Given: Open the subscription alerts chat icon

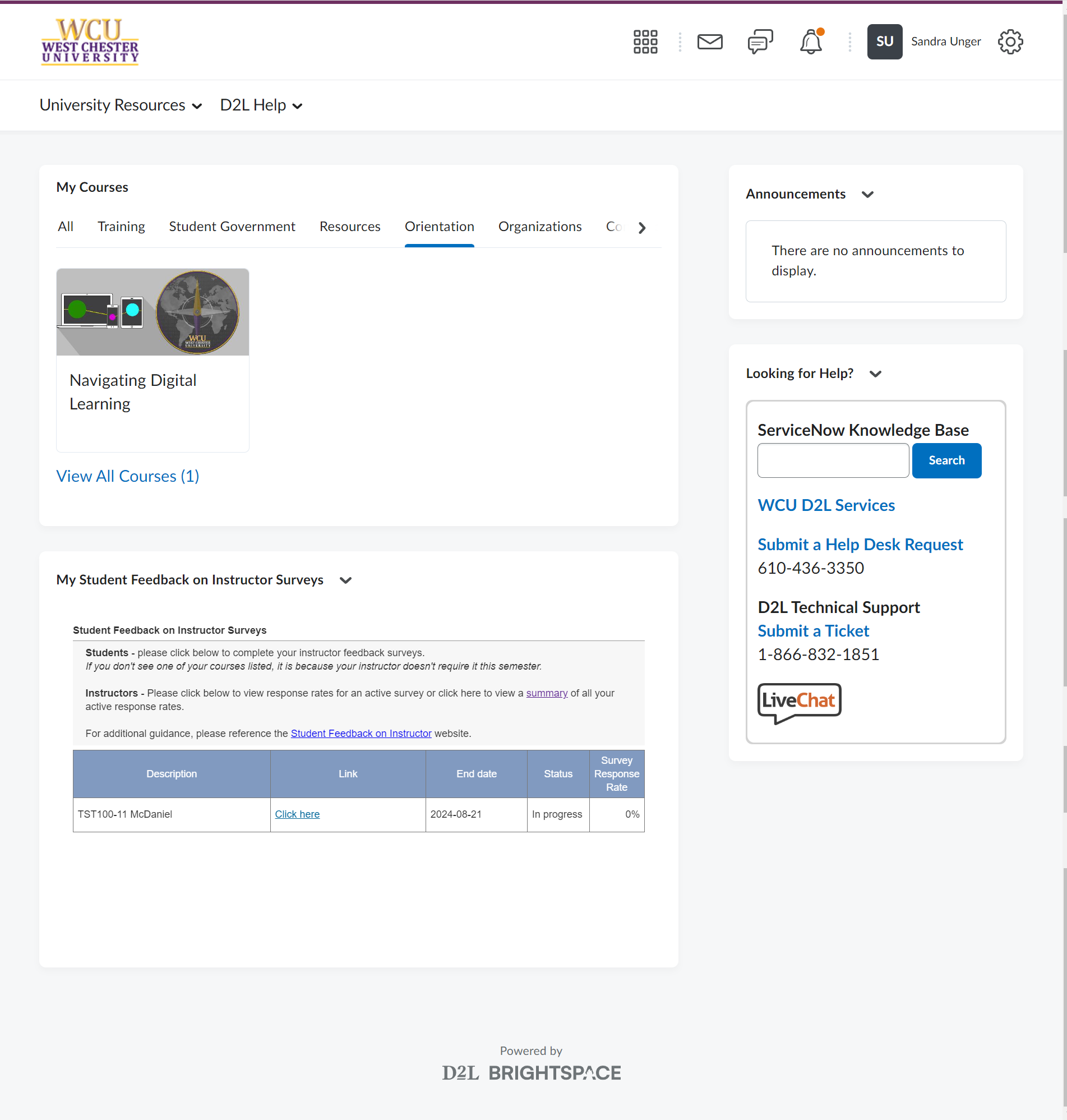Looking at the screenshot, I should (760, 42).
